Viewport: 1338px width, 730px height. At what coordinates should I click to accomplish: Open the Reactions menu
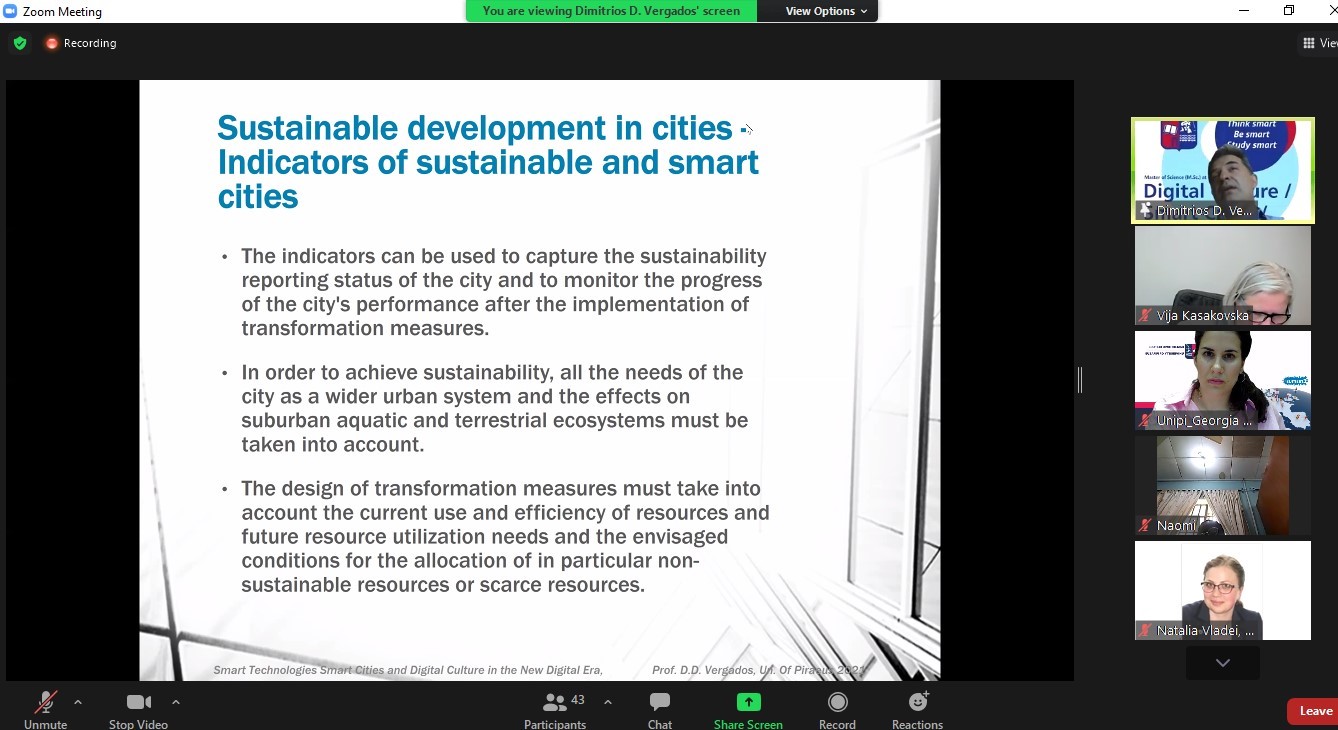point(917,709)
